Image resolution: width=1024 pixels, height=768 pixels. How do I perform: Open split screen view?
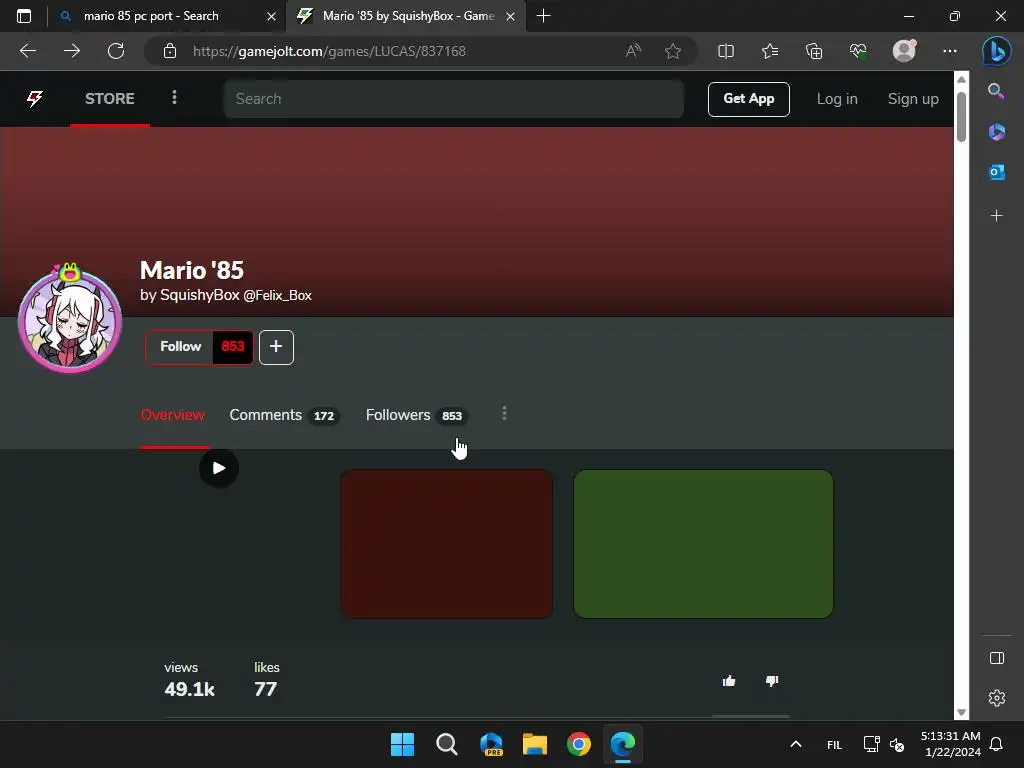tap(726, 51)
